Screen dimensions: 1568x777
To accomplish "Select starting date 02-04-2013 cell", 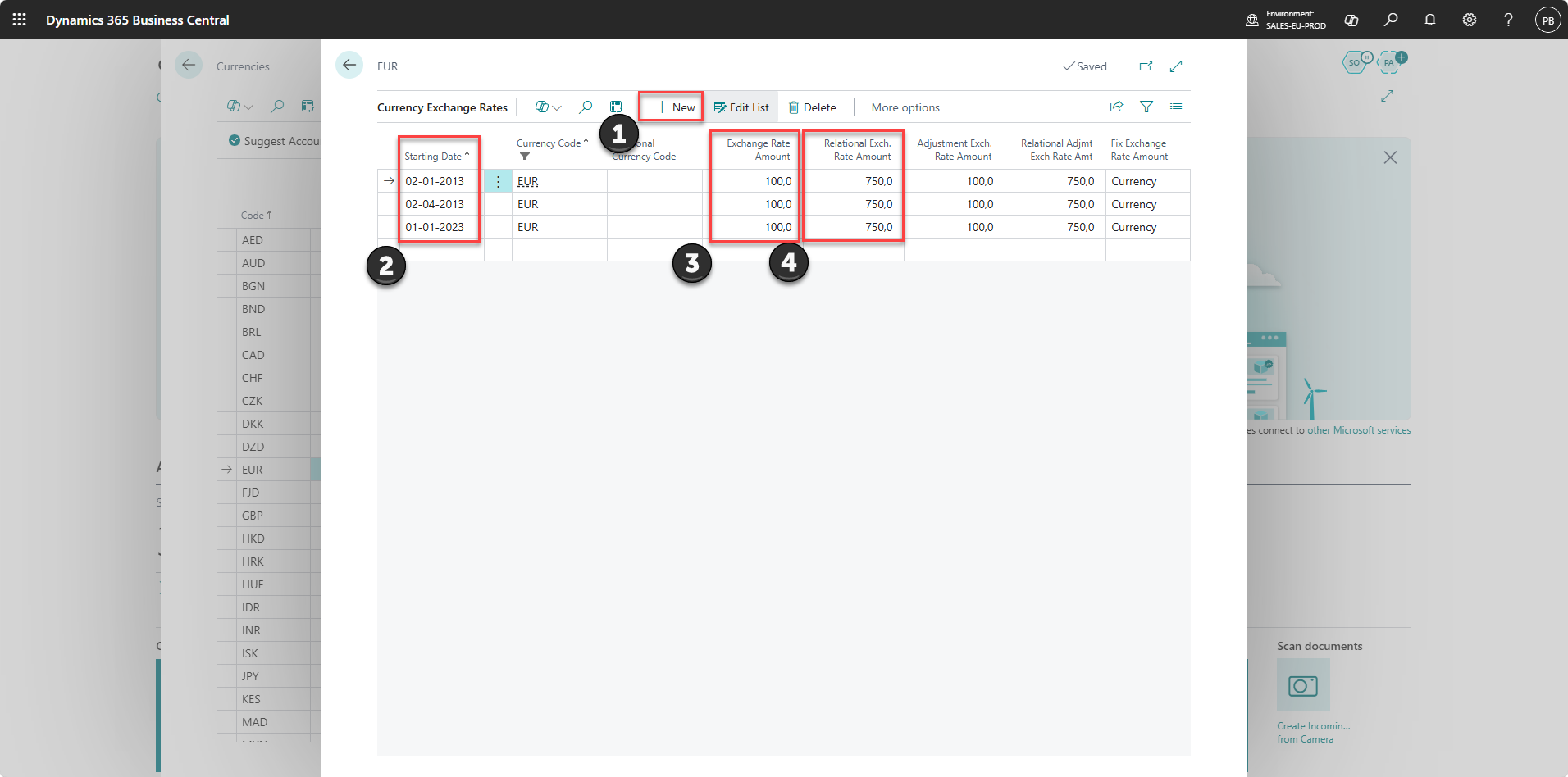I will (435, 204).
